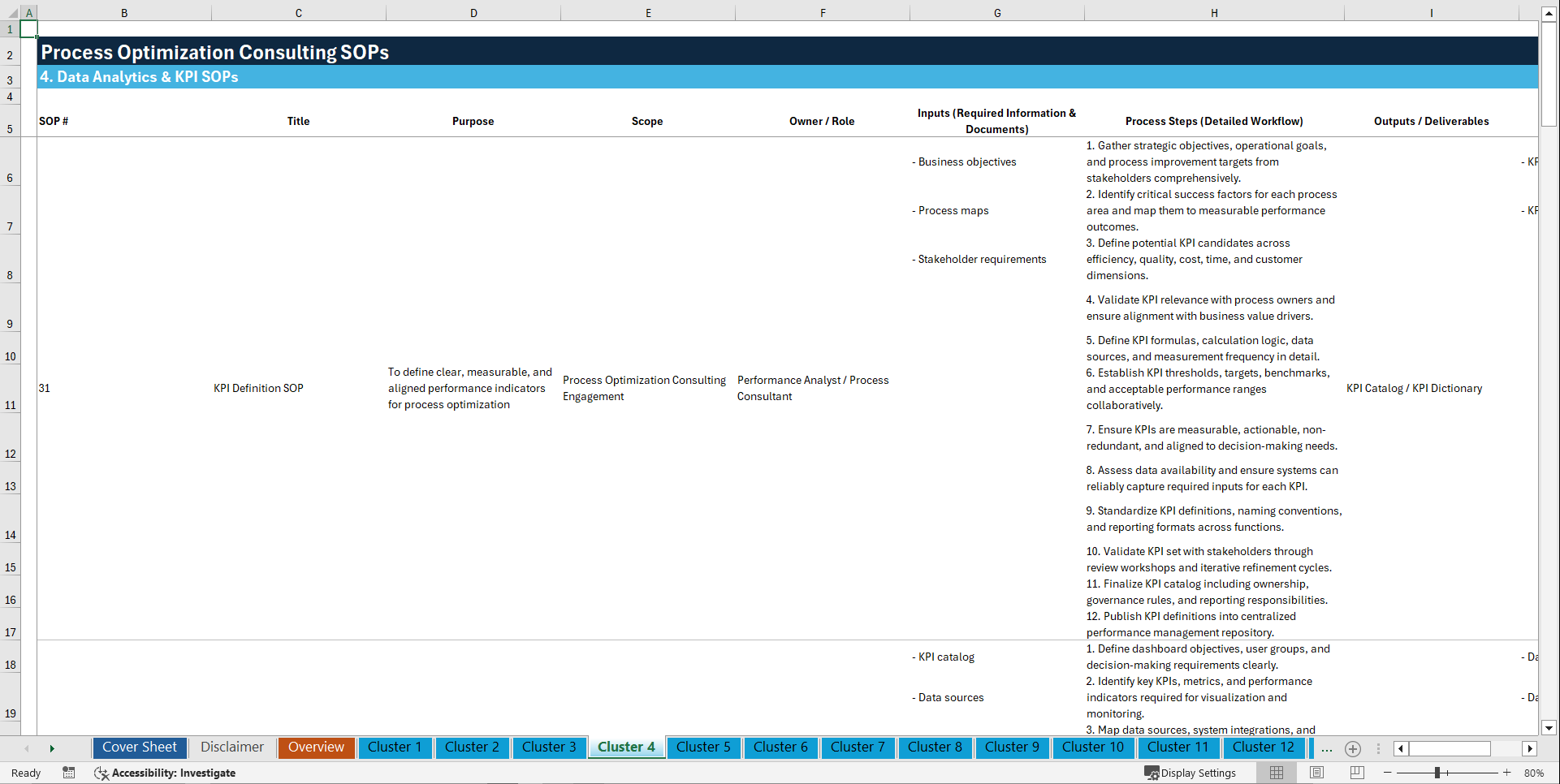Switch to Cluster 6 sheet
The height and width of the screenshot is (784, 1560).
[x=780, y=747]
